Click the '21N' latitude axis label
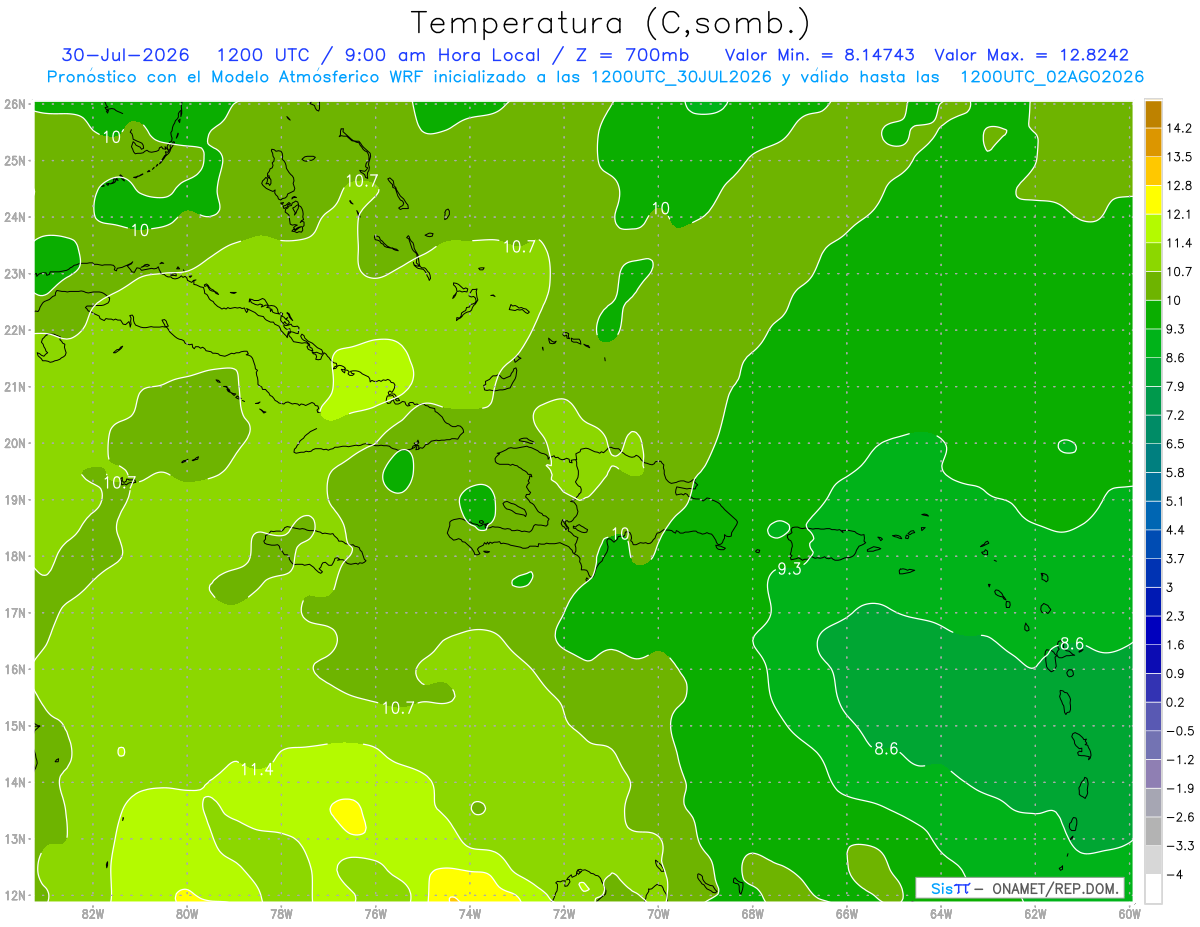 coord(15,387)
